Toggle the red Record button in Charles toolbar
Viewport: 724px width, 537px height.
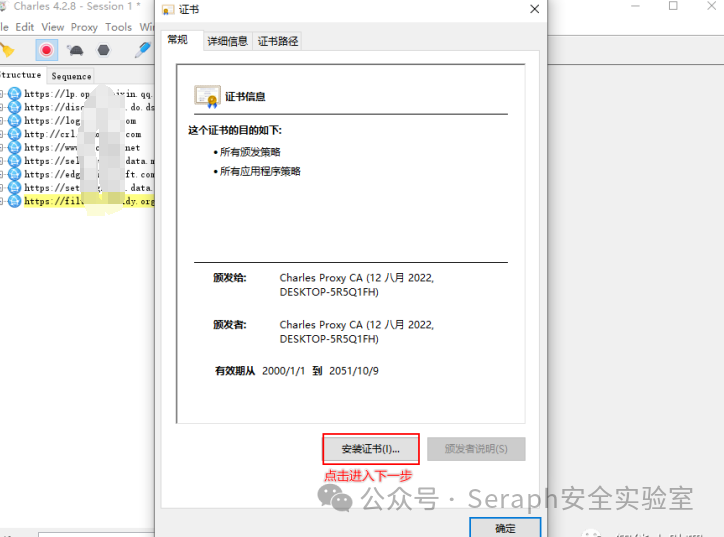click(x=47, y=50)
